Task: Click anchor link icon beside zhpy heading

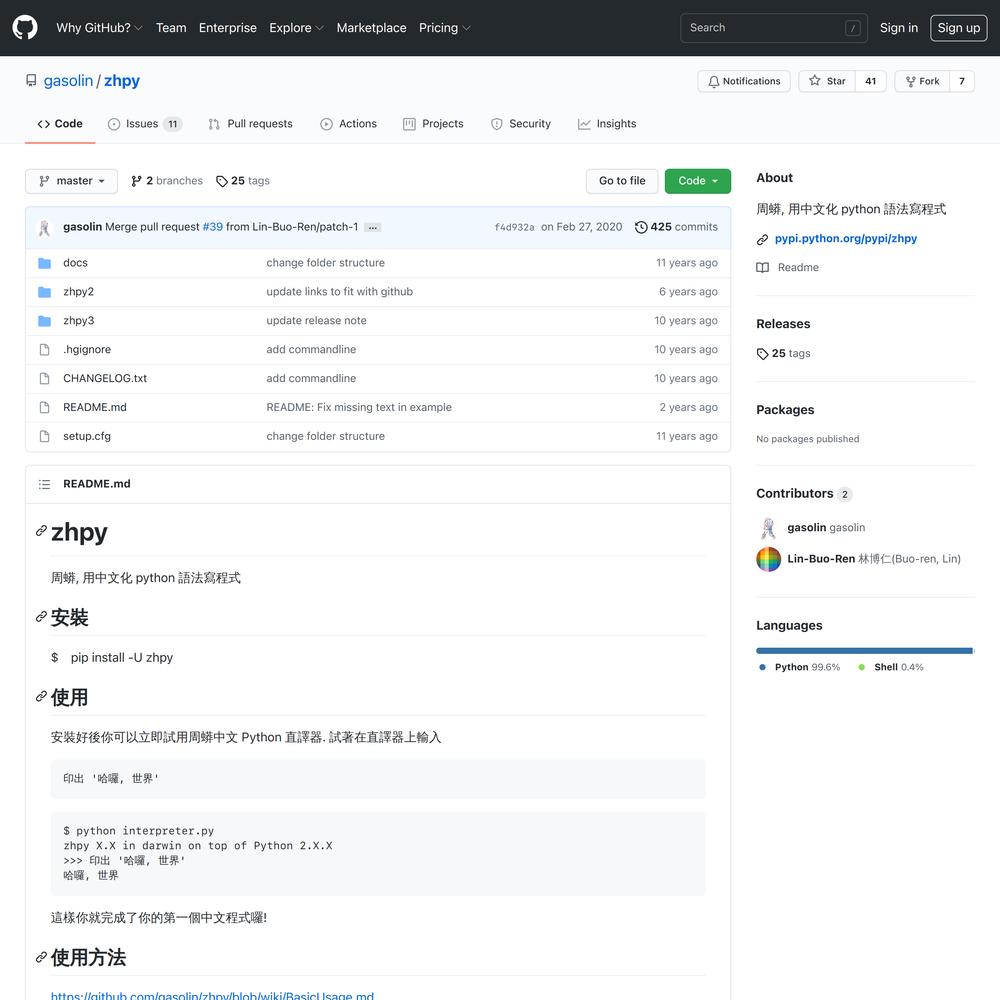Action: pos(41,531)
